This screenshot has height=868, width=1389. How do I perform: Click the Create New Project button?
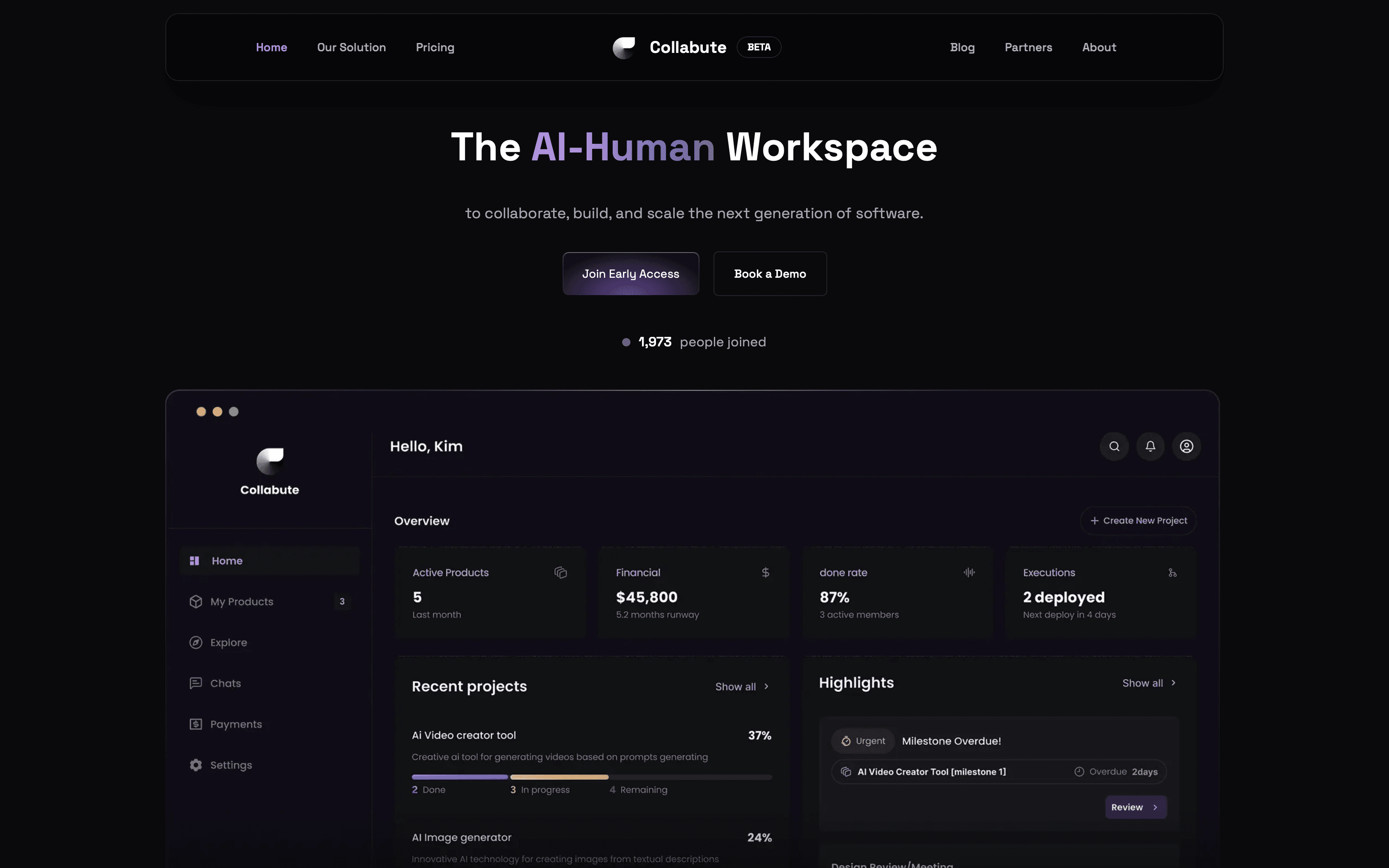coord(1138,521)
